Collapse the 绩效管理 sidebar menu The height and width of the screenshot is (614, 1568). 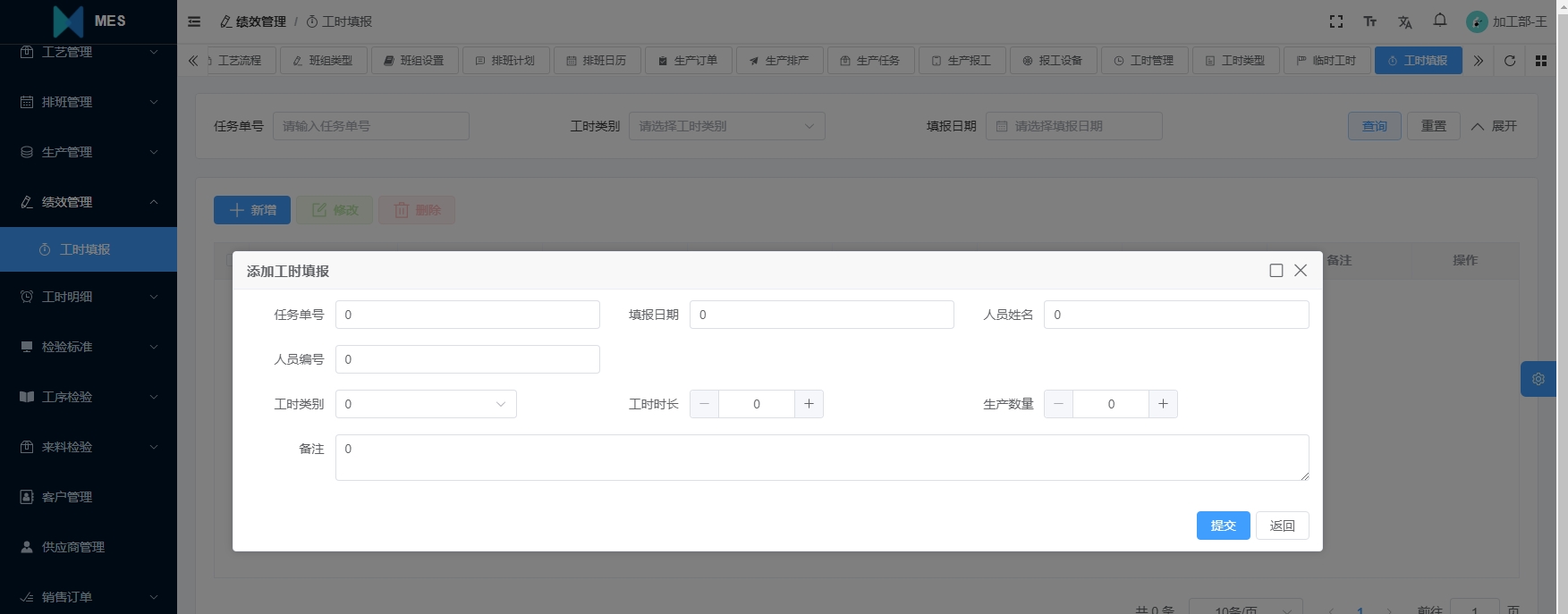pyautogui.click(x=89, y=202)
